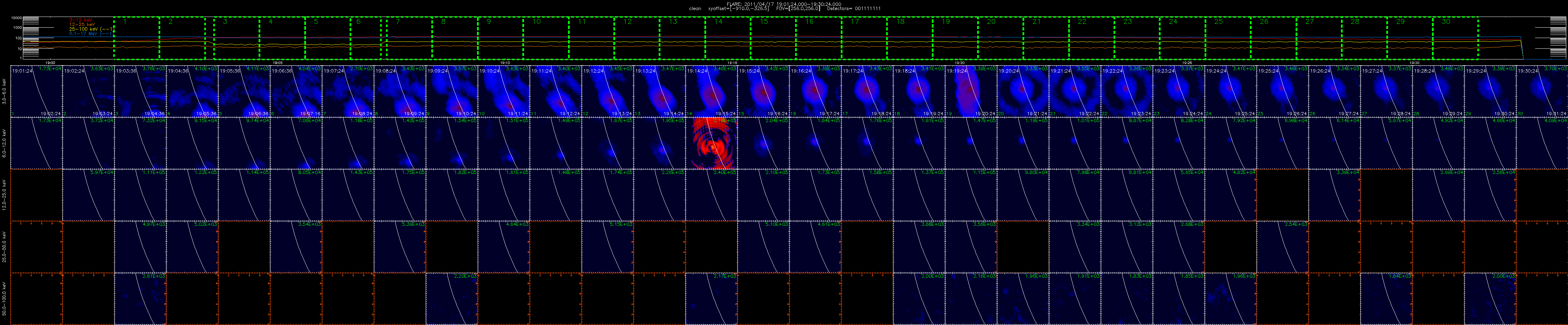1568x325 pixels.
Task: Open 12-25 keV image labeled 2.56E+04
Action: 1489,195
